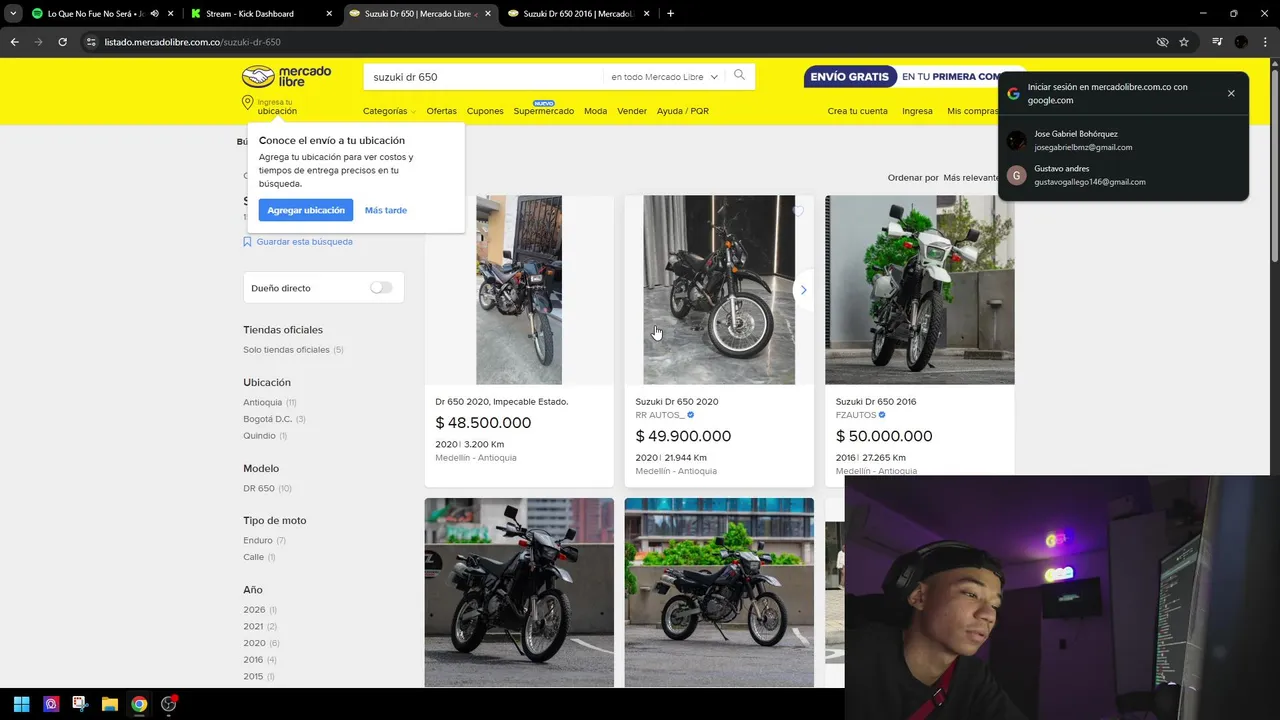The width and height of the screenshot is (1280, 720).
Task: Filter location by Quindío
Action: click(x=265, y=436)
